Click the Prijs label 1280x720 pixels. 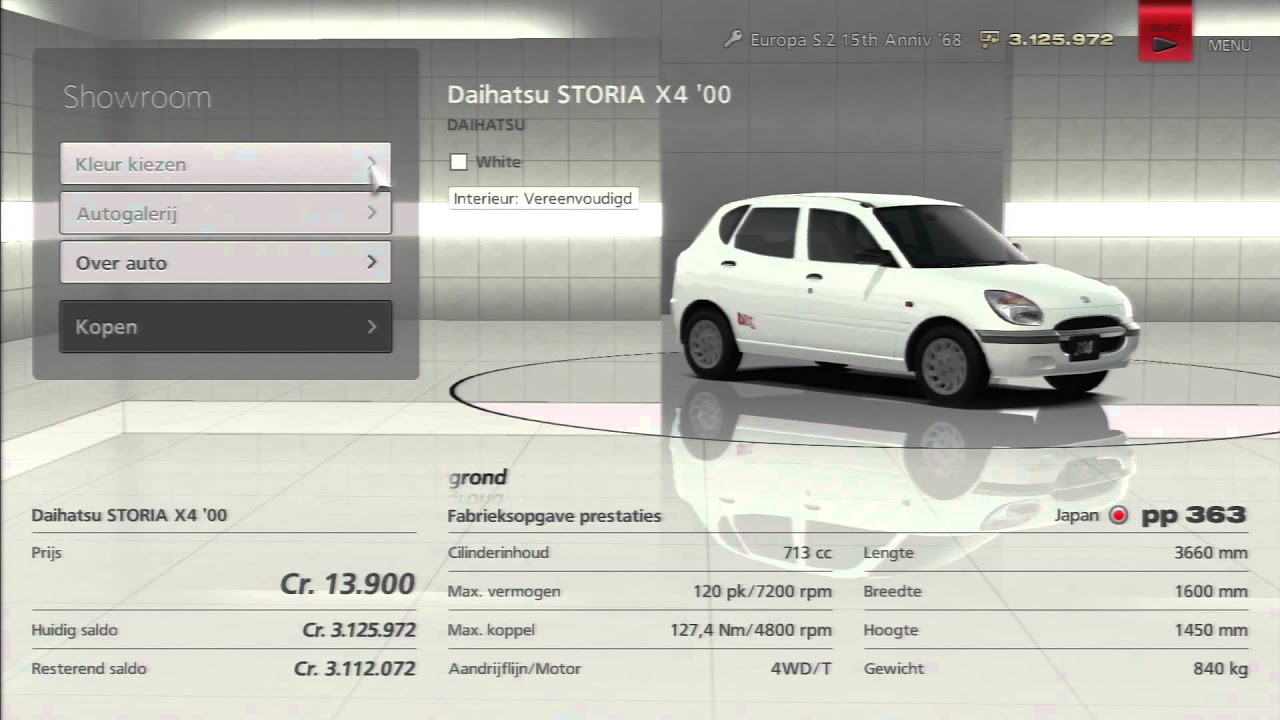pos(46,552)
